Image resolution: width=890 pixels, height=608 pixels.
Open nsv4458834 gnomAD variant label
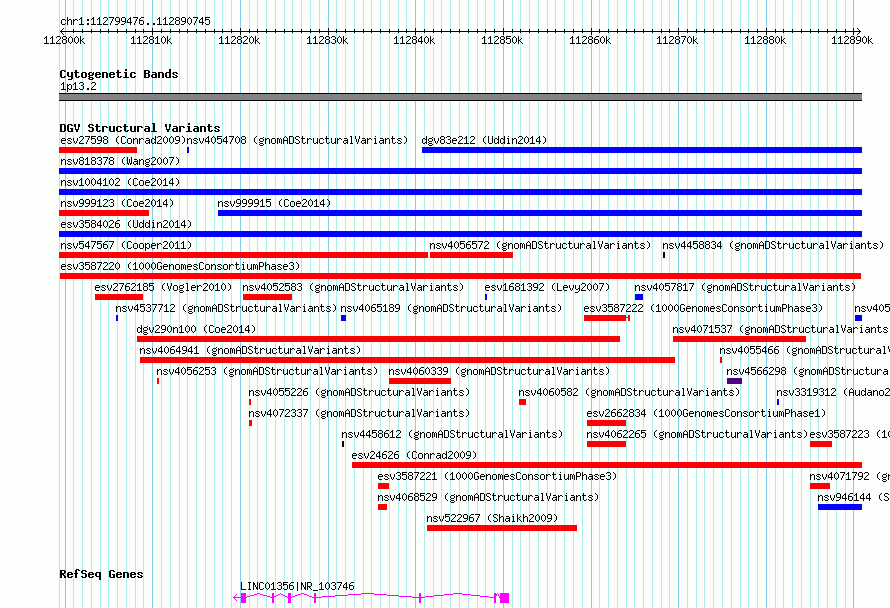[773, 245]
